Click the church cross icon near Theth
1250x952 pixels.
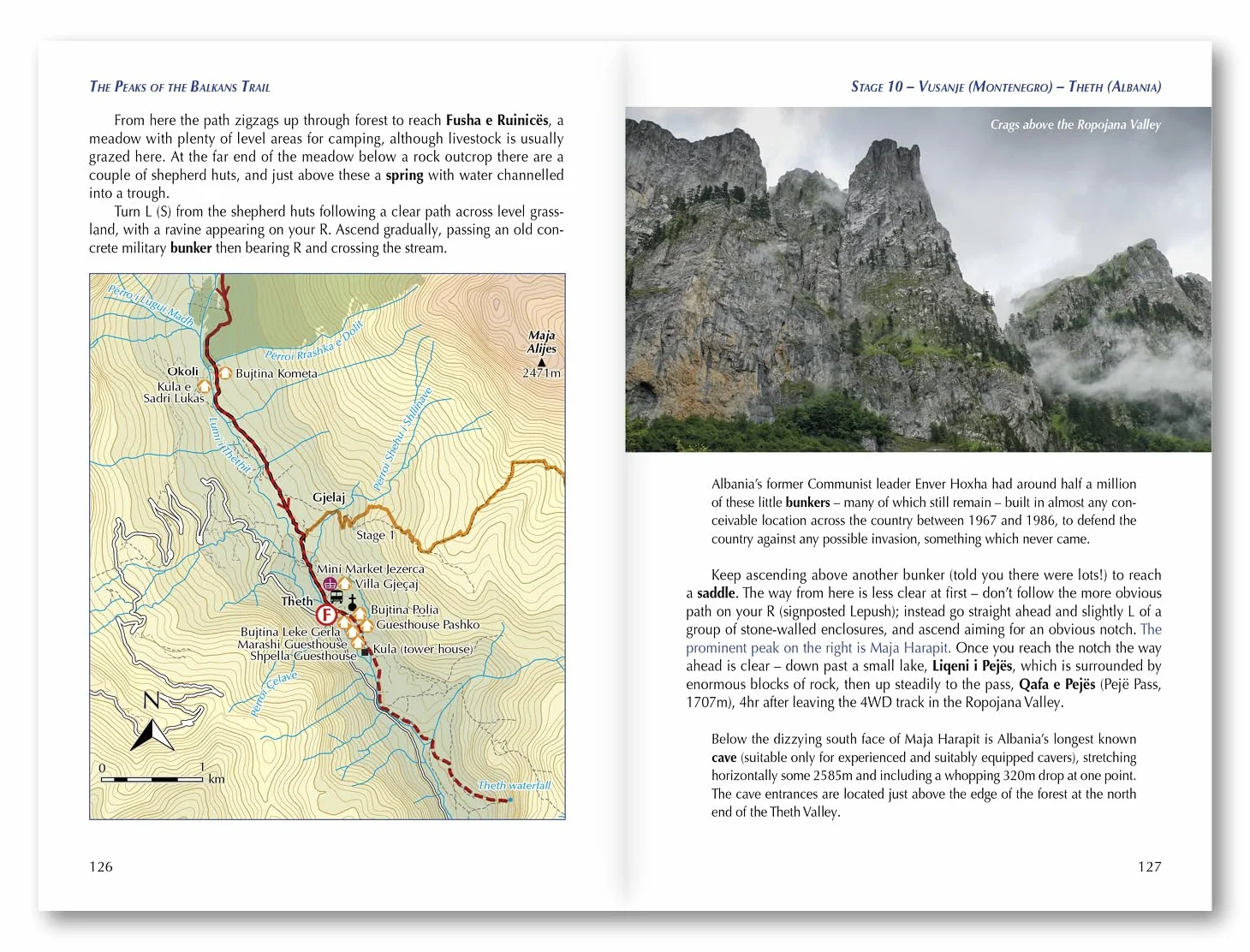pyautogui.click(x=352, y=602)
